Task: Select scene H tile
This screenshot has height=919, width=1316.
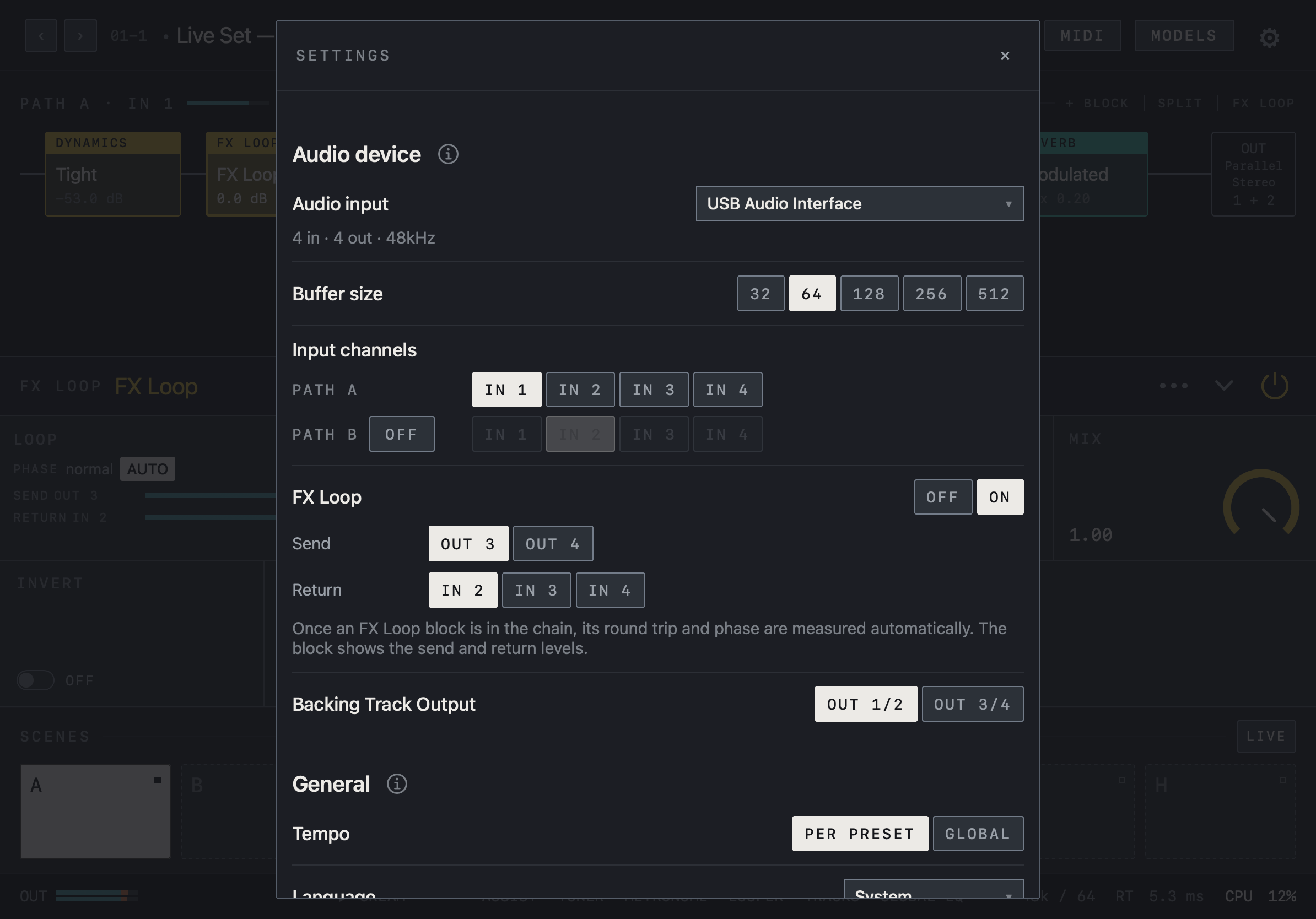Action: click(x=1220, y=811)
